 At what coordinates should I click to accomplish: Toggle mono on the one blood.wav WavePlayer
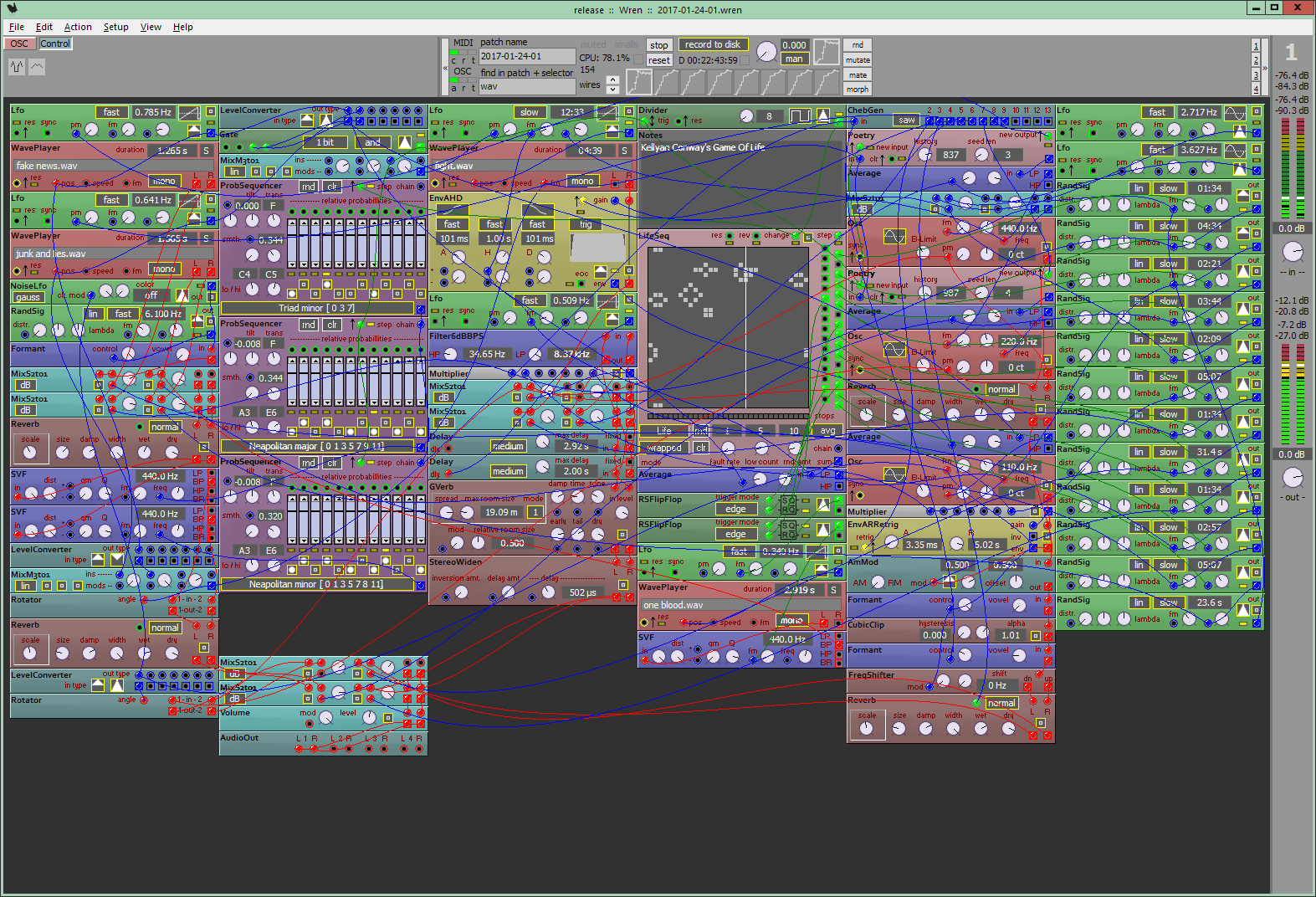791,620
